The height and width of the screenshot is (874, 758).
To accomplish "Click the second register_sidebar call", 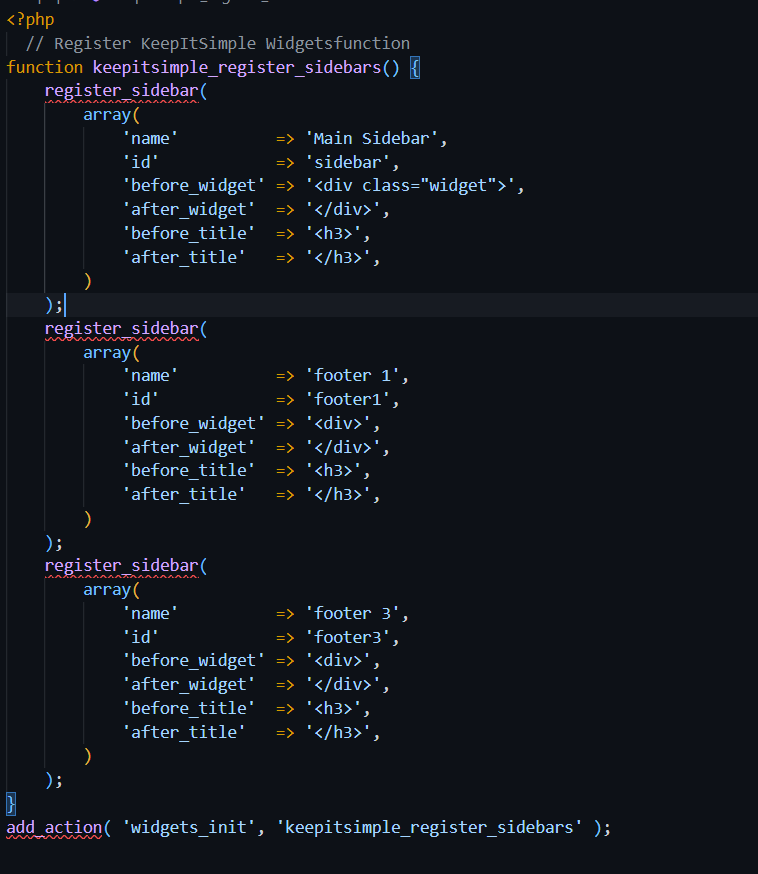I will pyautogui.click(x=122, y=328).
